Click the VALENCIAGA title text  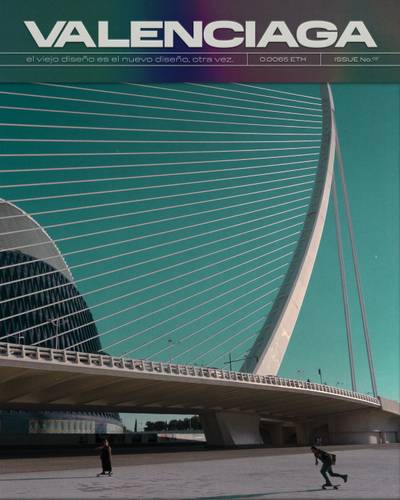tap(201, 34)
